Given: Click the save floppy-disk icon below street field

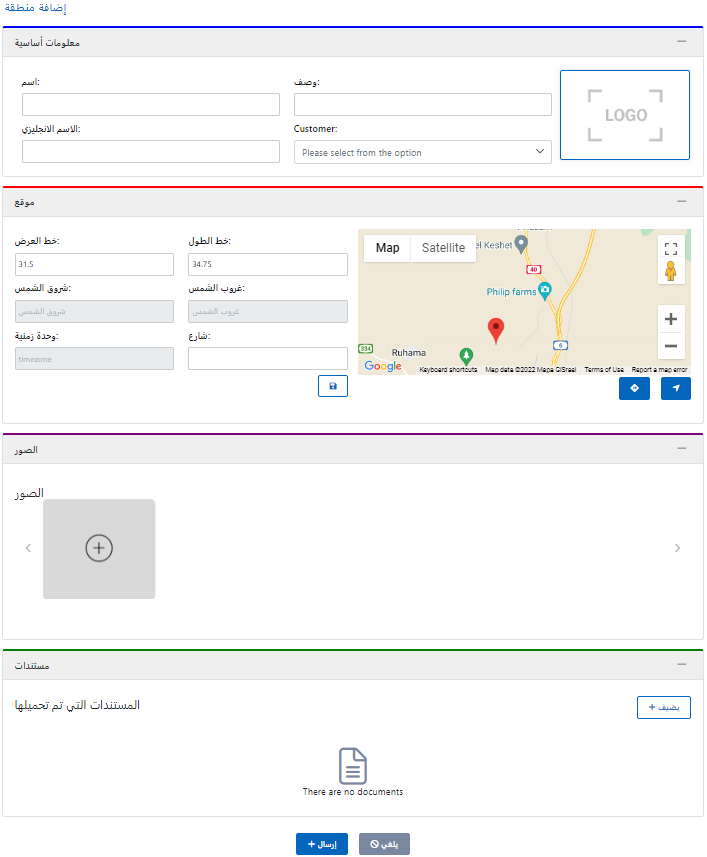Looking at the screenshot, I should [x=332, y=386].
